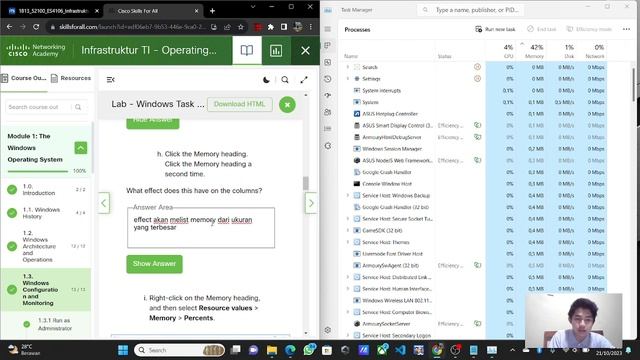
Task: Click Task Manager search box
Action: point(472,10)
